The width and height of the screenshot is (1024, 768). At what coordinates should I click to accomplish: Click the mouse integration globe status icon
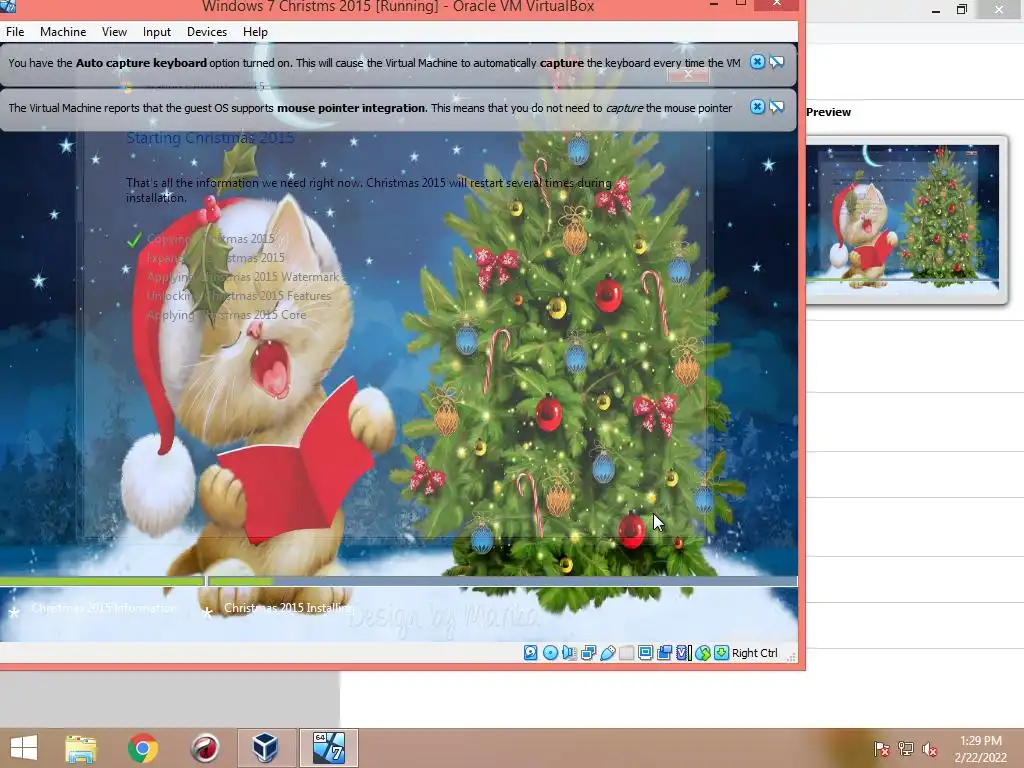[x=703, y=652]
